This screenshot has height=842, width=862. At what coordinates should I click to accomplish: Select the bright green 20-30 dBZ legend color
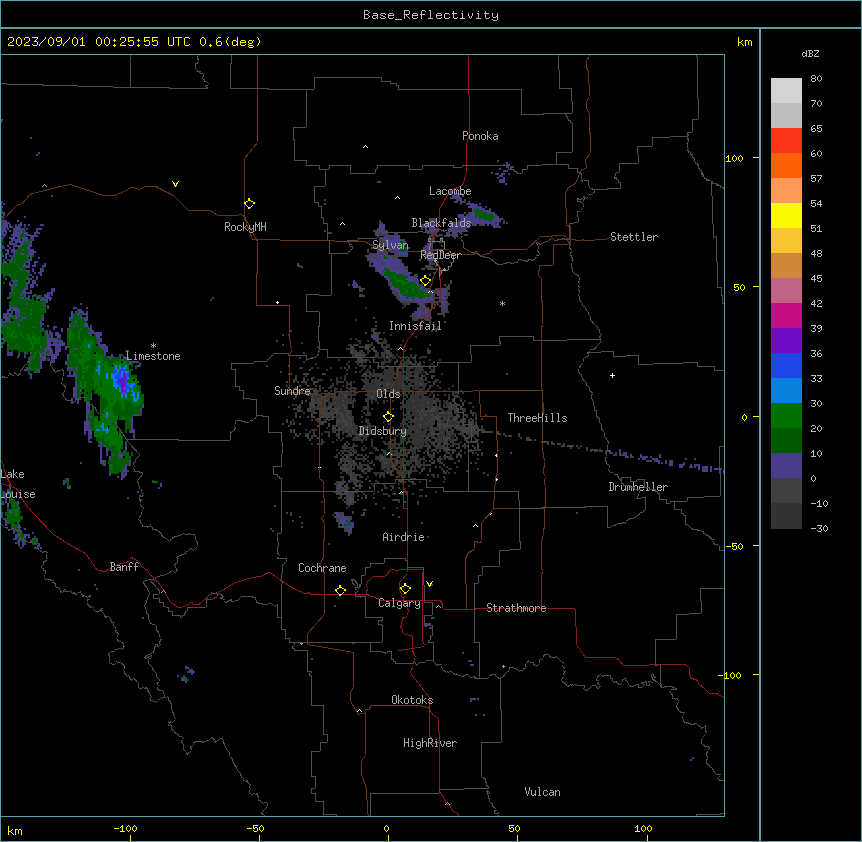786,416
